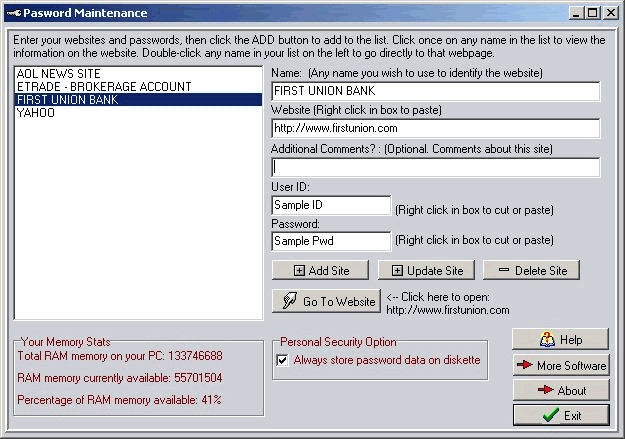Maximize the Pasword Maintenance window
The width and height of the screenshot is (625, 439).
tap(593, 13)
